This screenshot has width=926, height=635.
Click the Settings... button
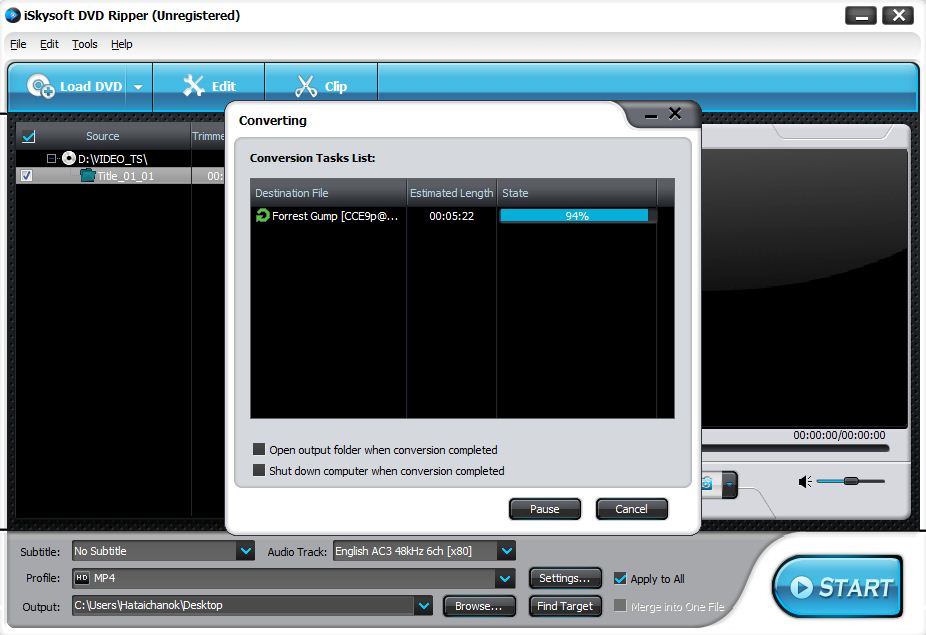coord(565,578)
